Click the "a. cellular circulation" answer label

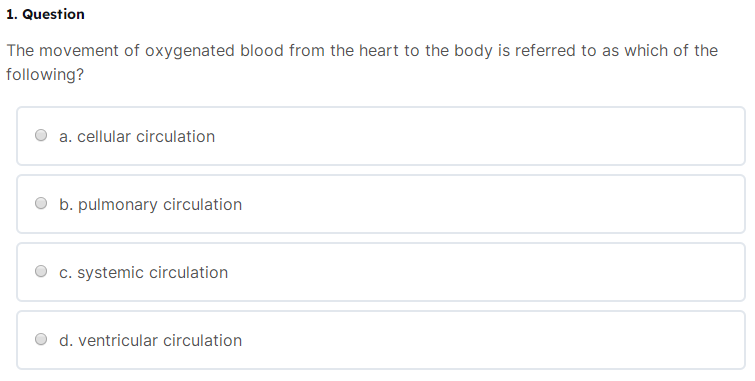pos(137,136)
